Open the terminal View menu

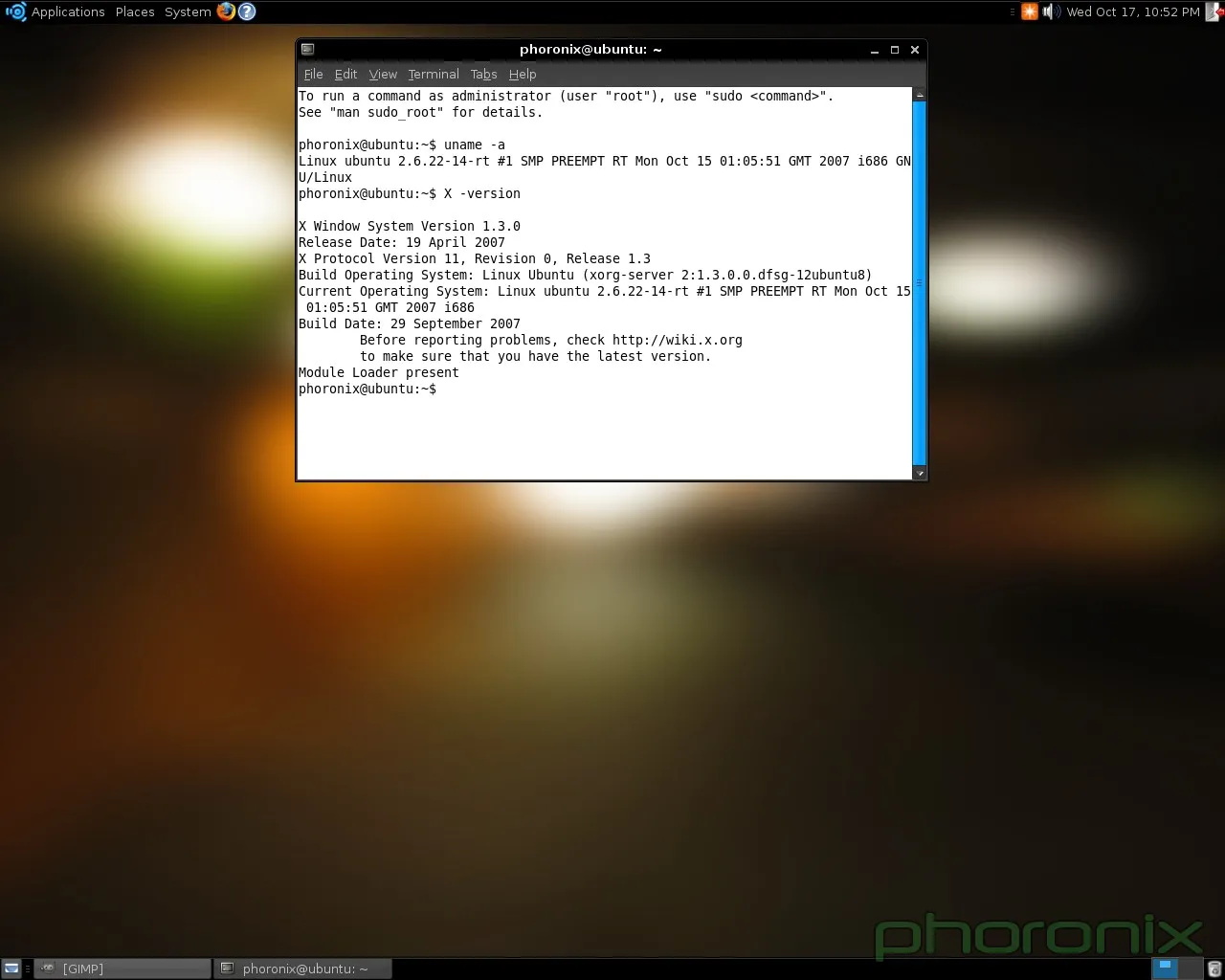383,74
